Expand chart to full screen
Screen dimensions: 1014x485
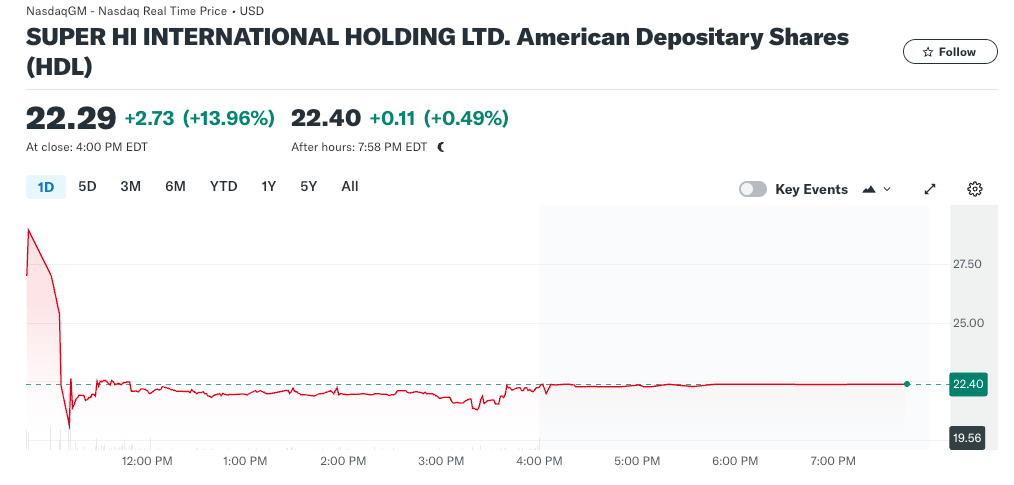click(x=929, y=189)
